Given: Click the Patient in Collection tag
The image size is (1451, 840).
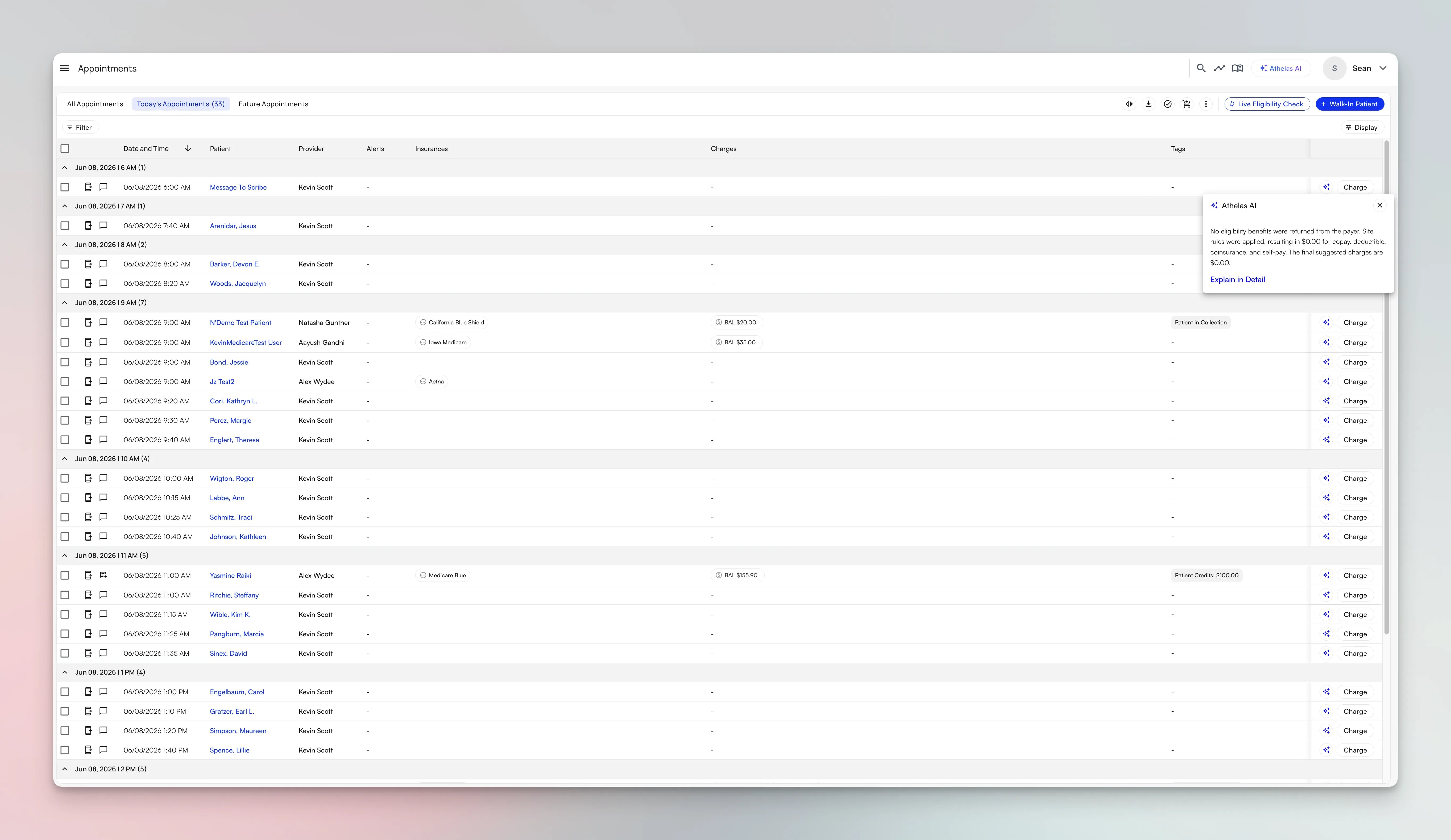Looking at the screenshot, I should pos(1201,323).
